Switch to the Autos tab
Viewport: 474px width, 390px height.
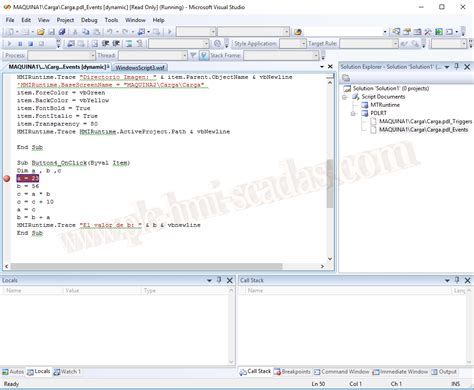pos(13,371)
